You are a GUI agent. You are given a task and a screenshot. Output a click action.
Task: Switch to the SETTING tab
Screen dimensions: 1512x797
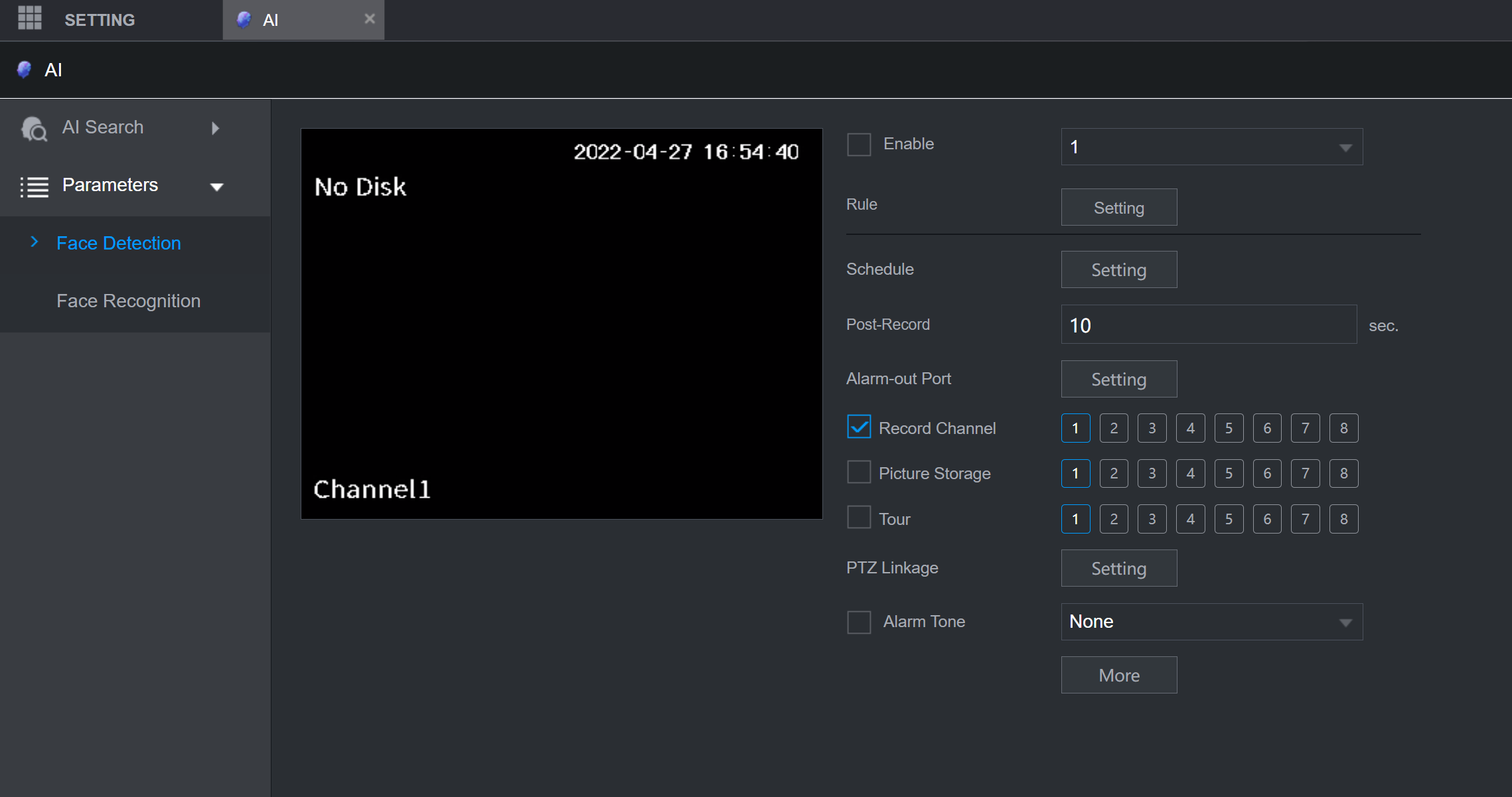100,19
